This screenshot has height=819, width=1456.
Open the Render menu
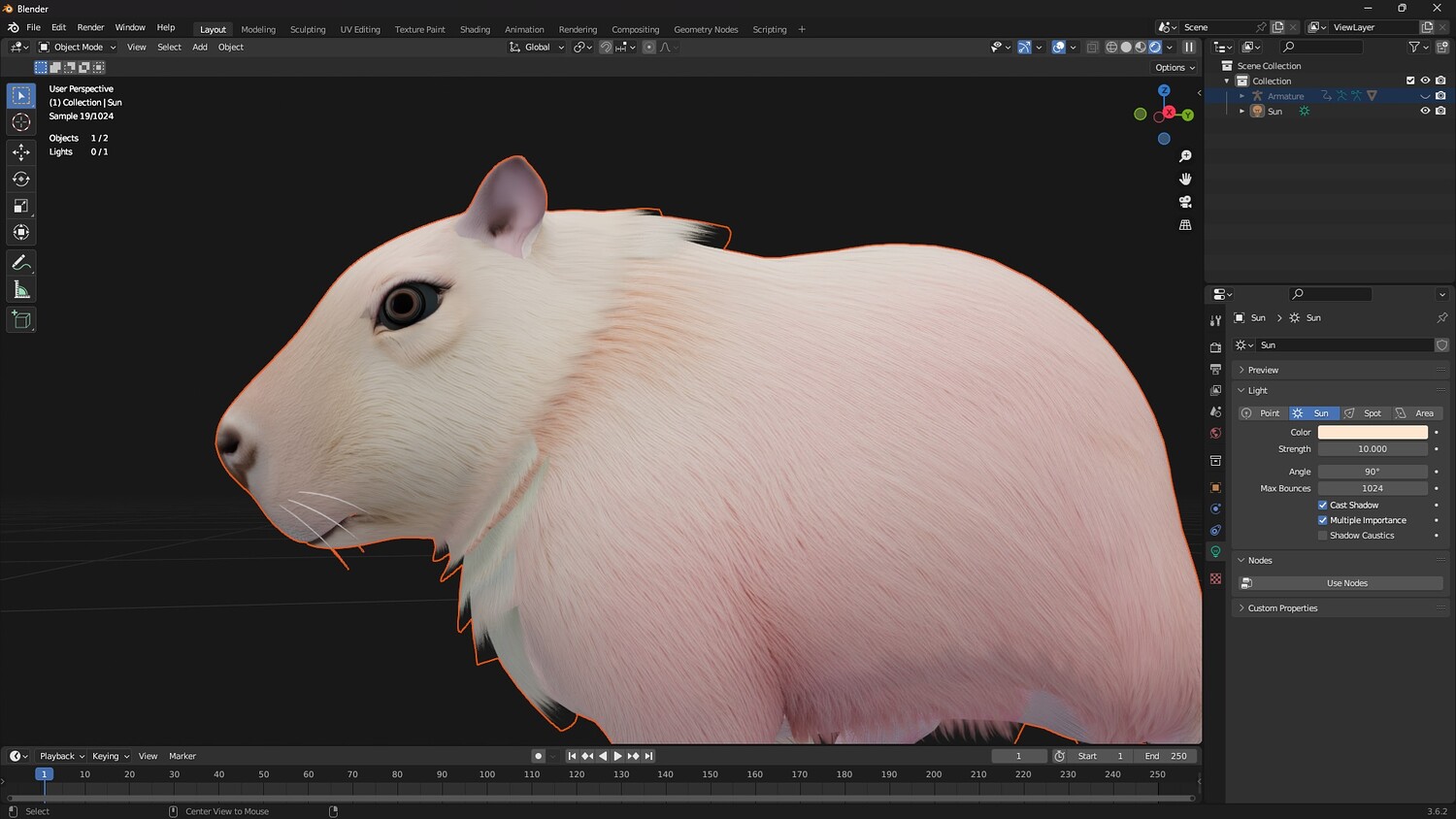point(90,27)
